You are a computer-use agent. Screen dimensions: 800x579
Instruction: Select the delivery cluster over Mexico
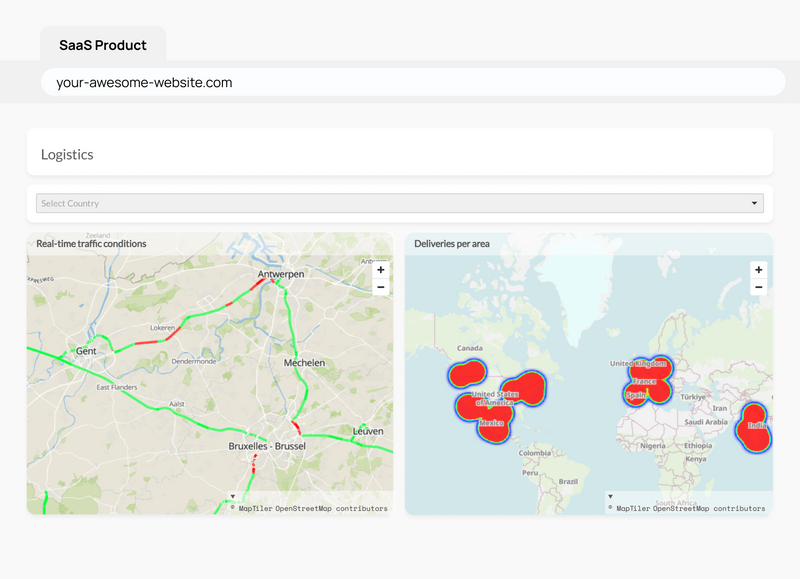[493, 425]
